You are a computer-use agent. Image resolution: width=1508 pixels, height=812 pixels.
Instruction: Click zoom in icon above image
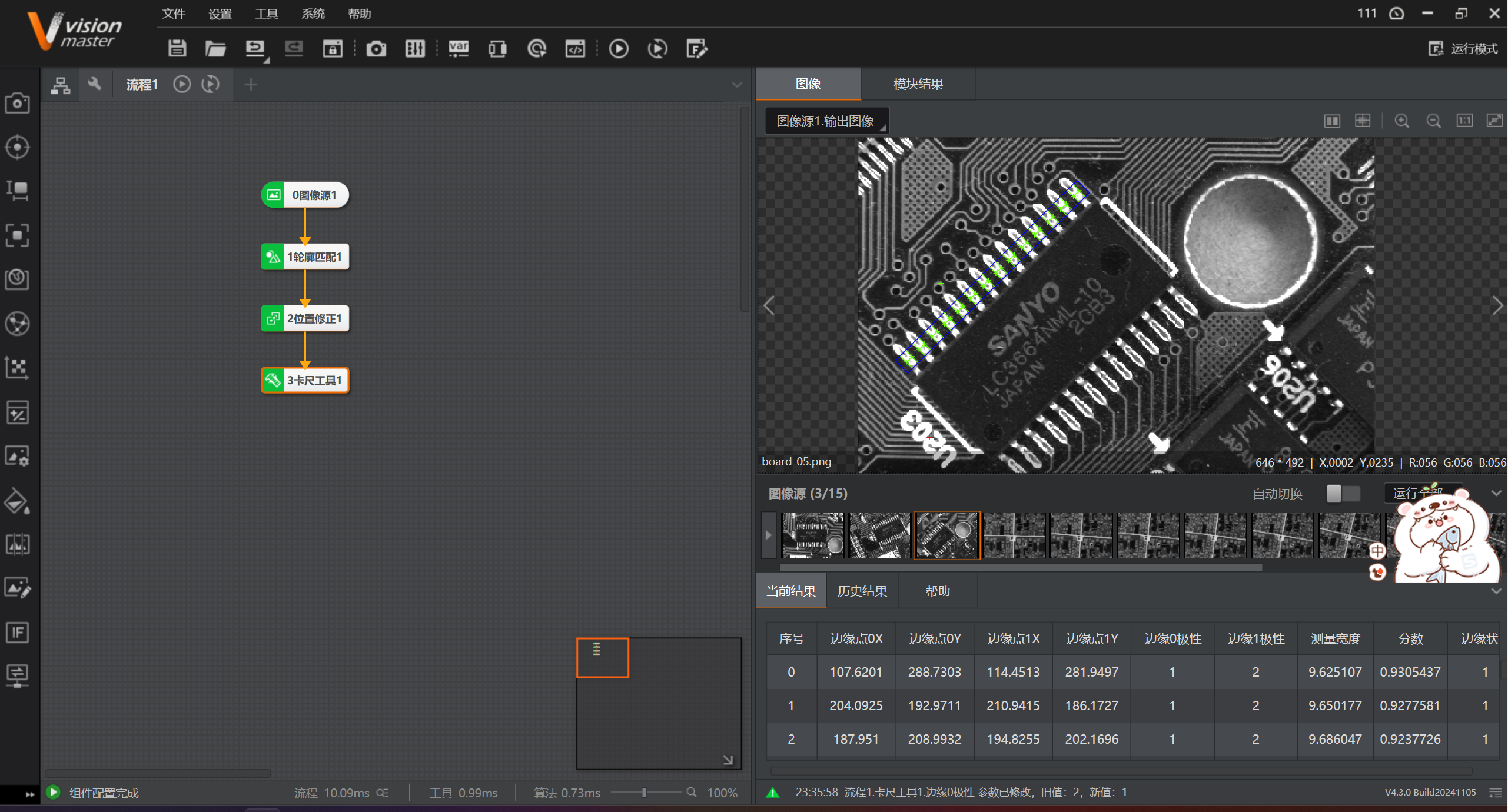tap(1402, 121)
